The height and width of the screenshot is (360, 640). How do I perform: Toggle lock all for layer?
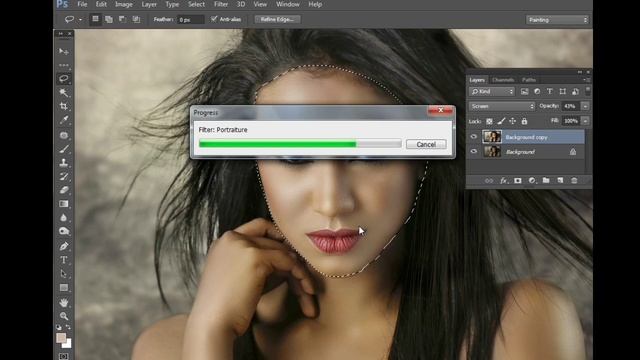click(524, 121)
